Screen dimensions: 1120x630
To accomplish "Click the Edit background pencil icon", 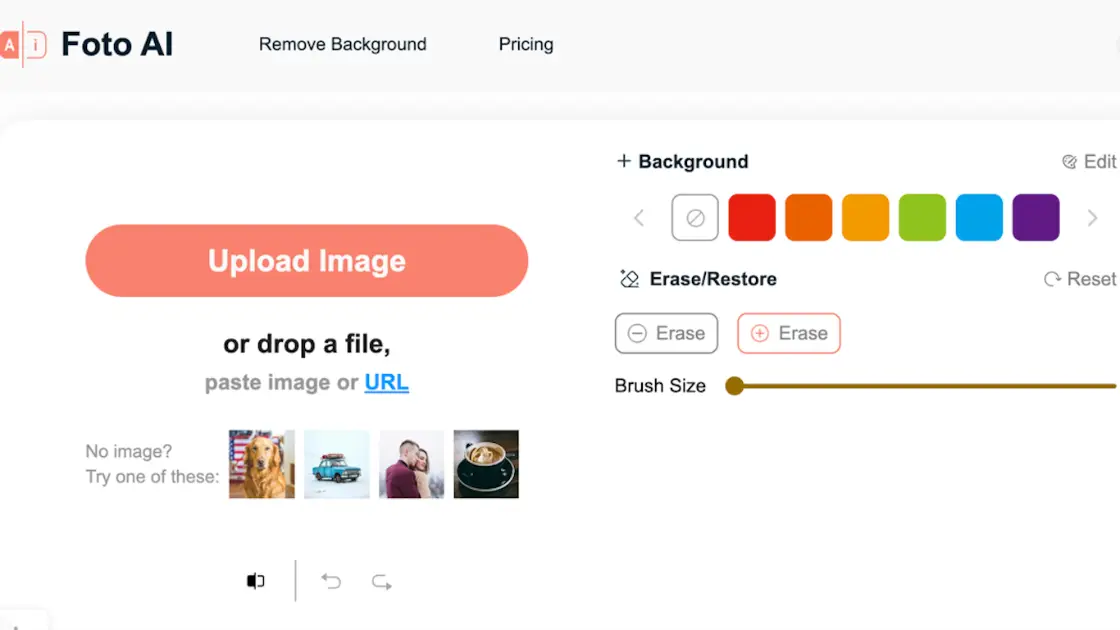I will click(1069, 162).
